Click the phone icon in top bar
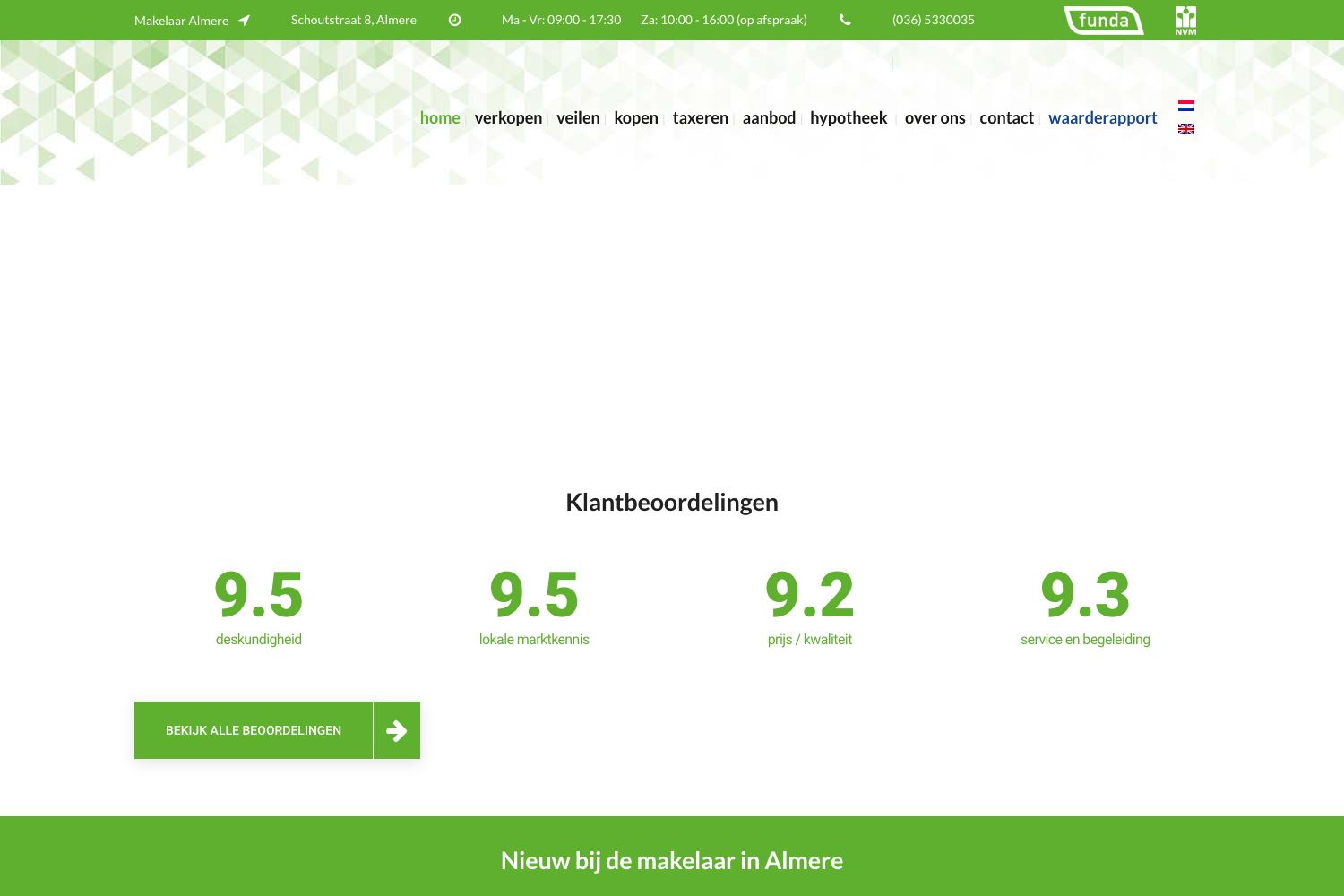 click(x=845, y=20)
